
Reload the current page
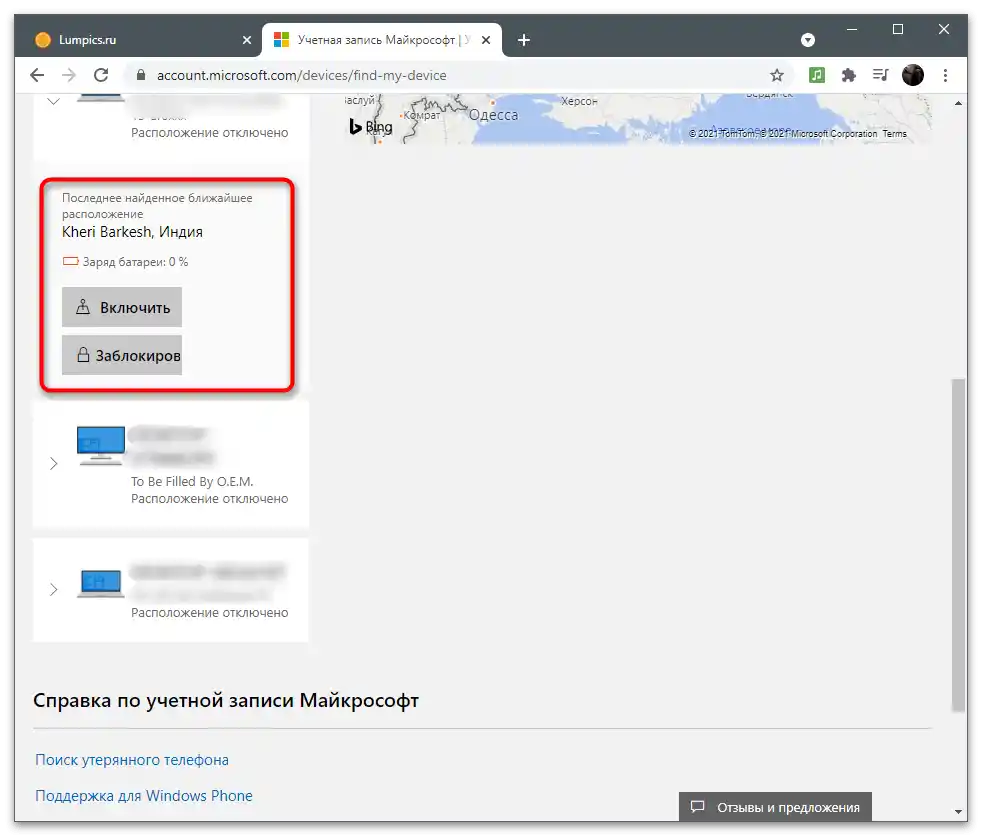click(101, 75)
